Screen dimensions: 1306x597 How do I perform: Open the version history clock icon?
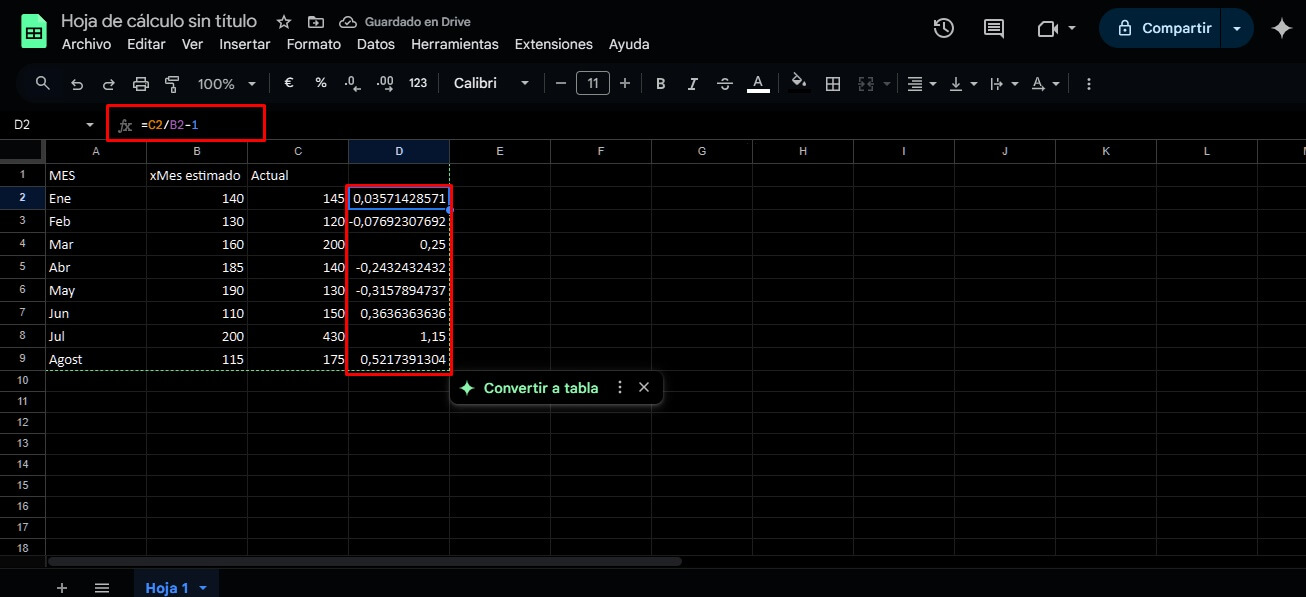[943, 29]
